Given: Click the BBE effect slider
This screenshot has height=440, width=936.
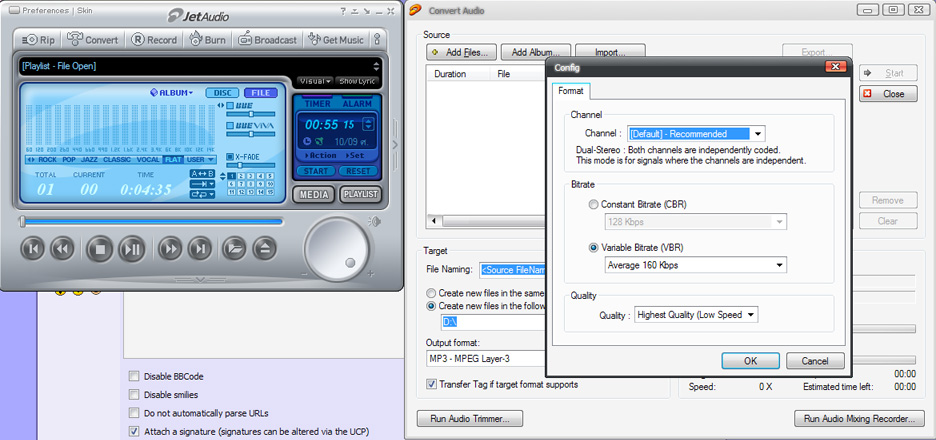Looking at the screenshot, I should pos(251,113).
